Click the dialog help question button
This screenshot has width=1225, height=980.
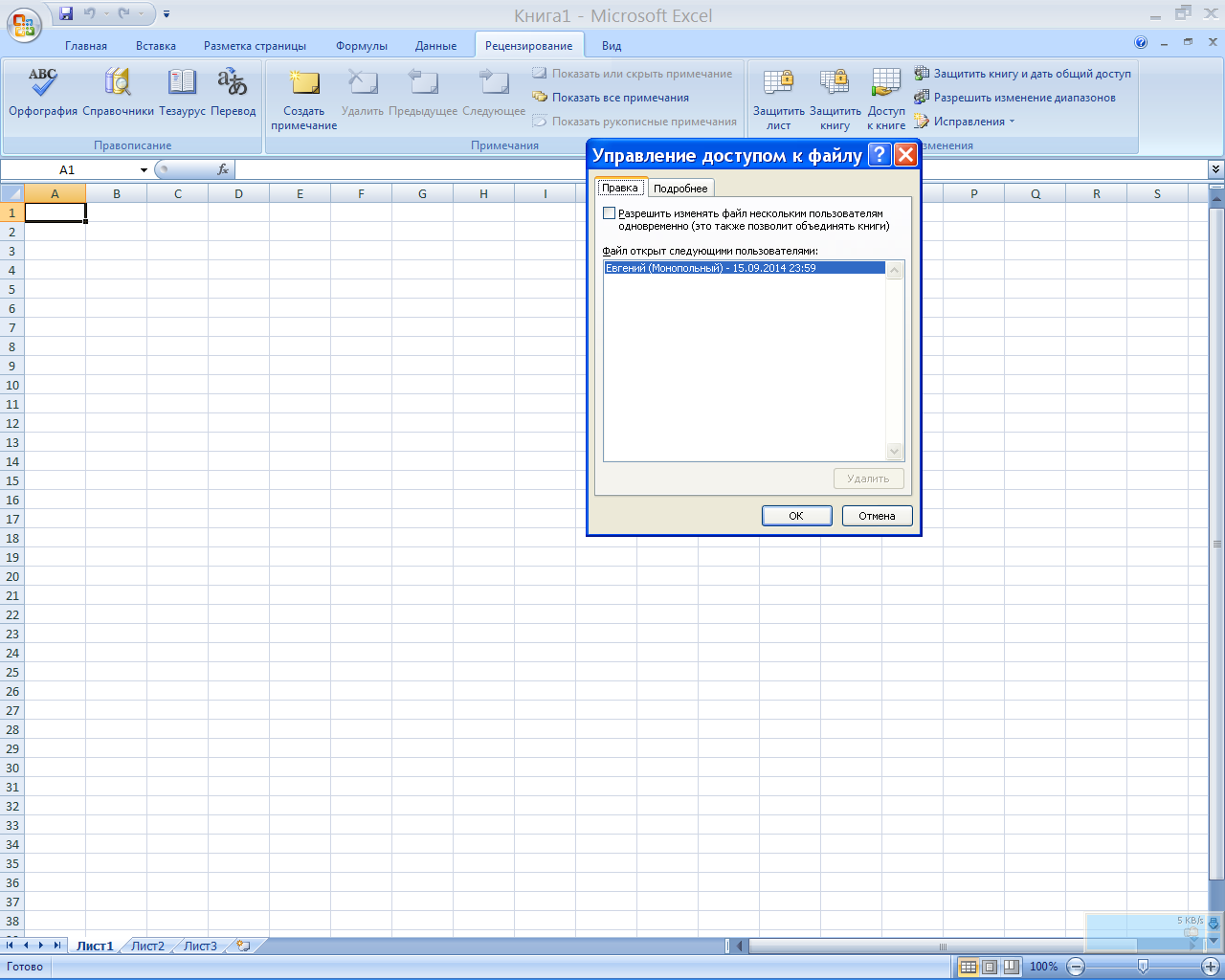pyautogui.click(x=880, y=155)
